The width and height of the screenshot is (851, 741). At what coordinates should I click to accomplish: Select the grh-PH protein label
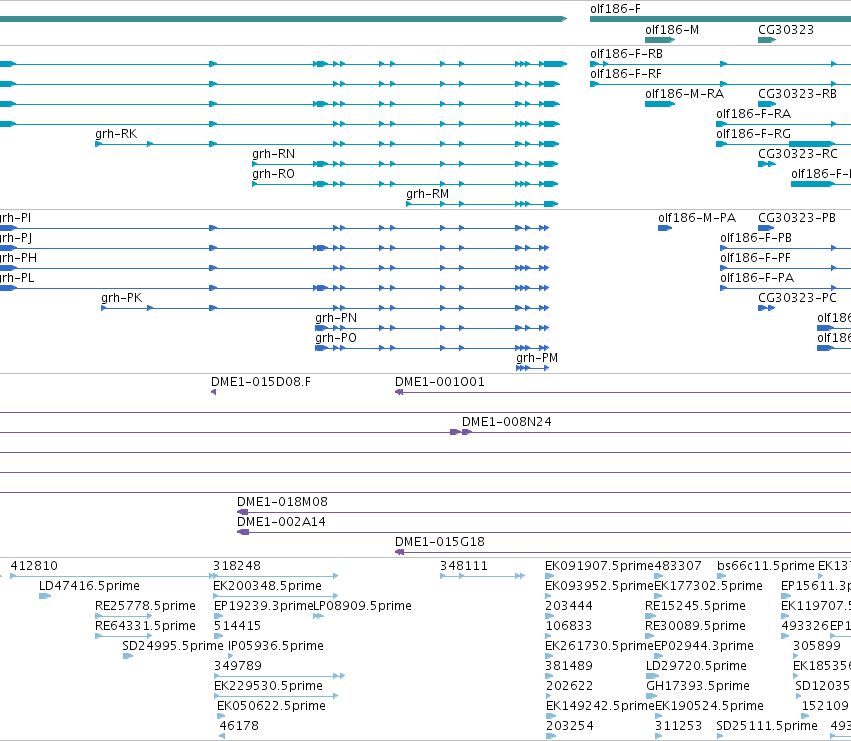pos(18,258)
